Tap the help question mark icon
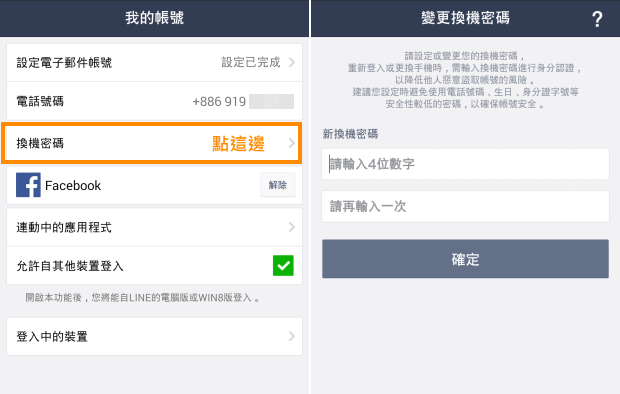Image resolution: width=620 pixels, height=394 pixels. (x=597, y=19)
